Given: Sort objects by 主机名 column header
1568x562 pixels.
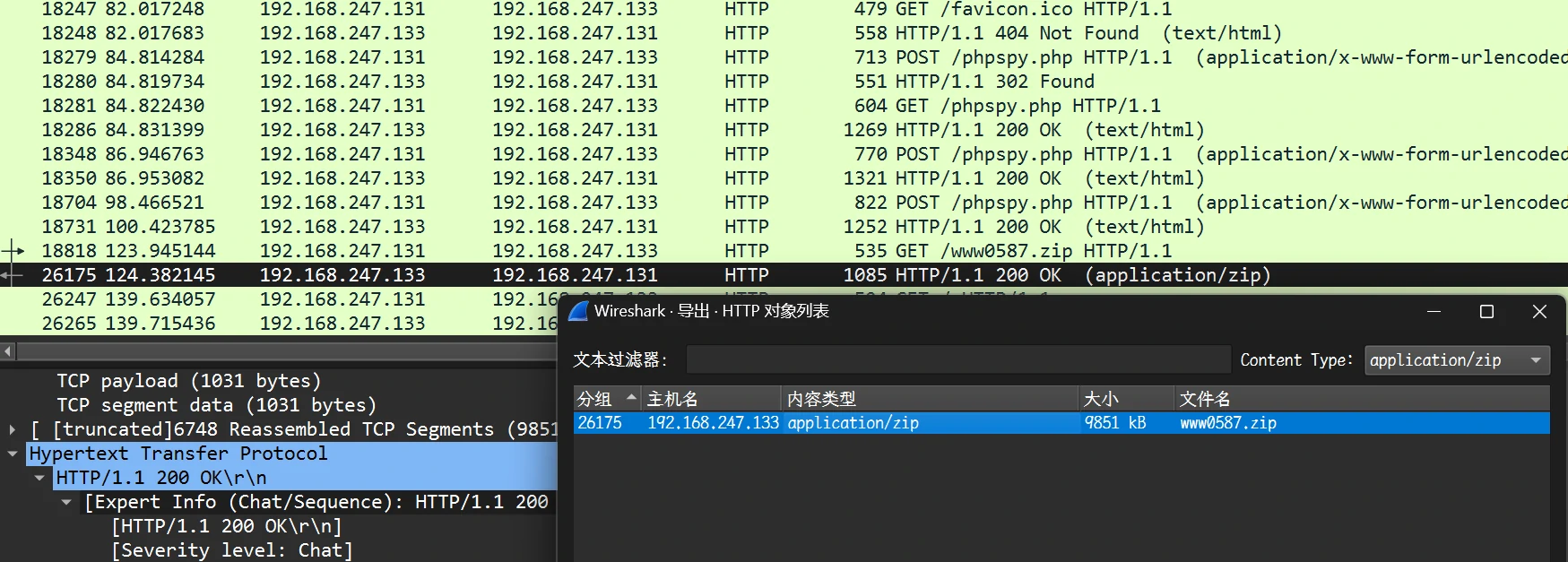Looking at the screenshot, I should 712,399.
